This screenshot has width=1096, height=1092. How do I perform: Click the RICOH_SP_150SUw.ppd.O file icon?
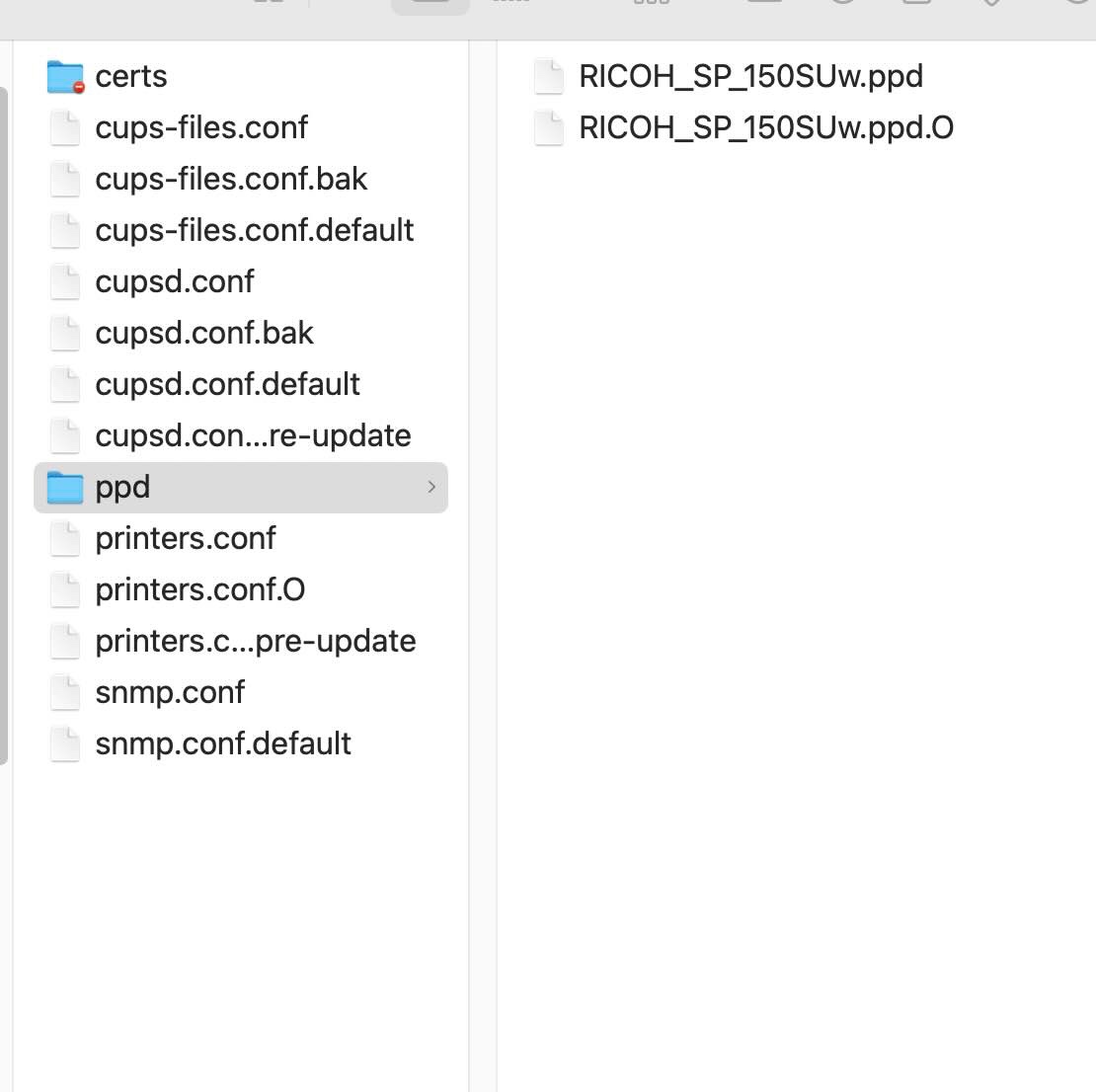548,128
